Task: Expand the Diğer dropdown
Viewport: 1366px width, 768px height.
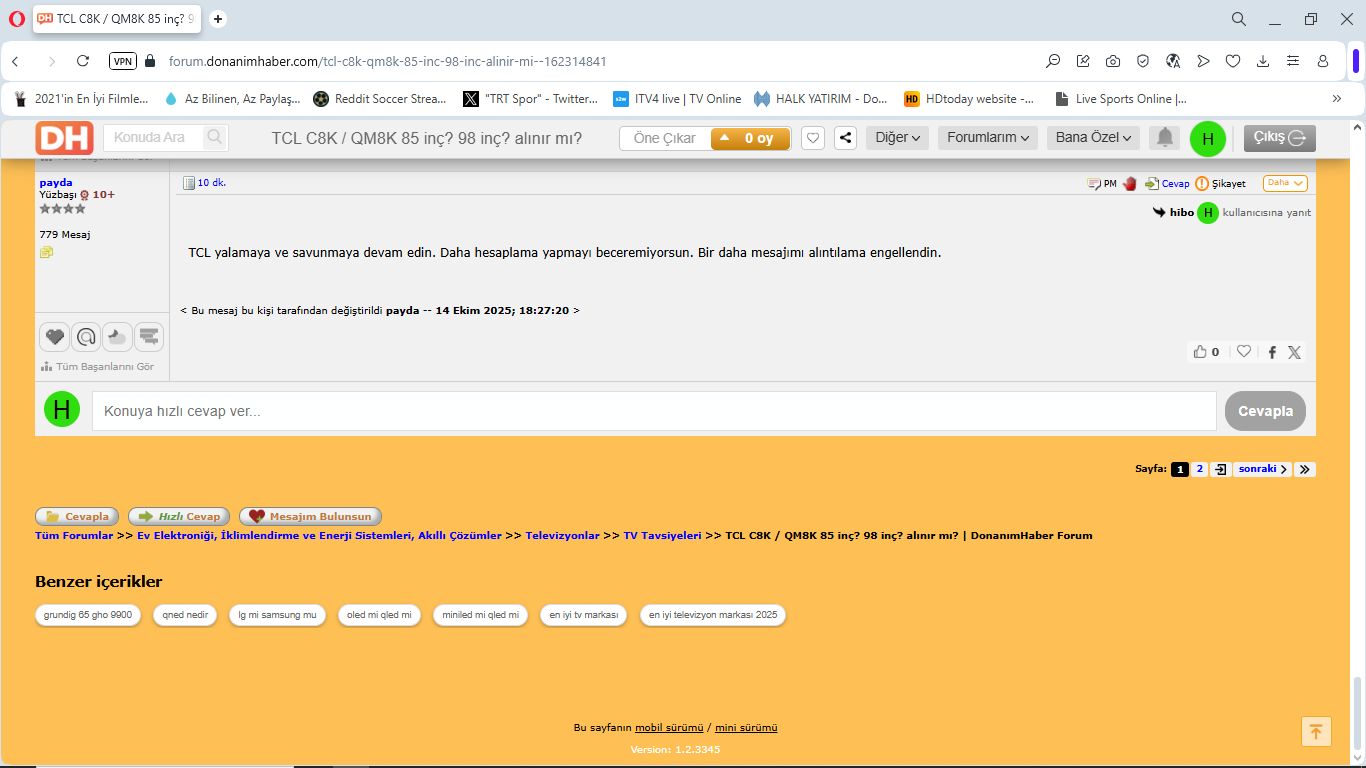Action: (896, 138)
